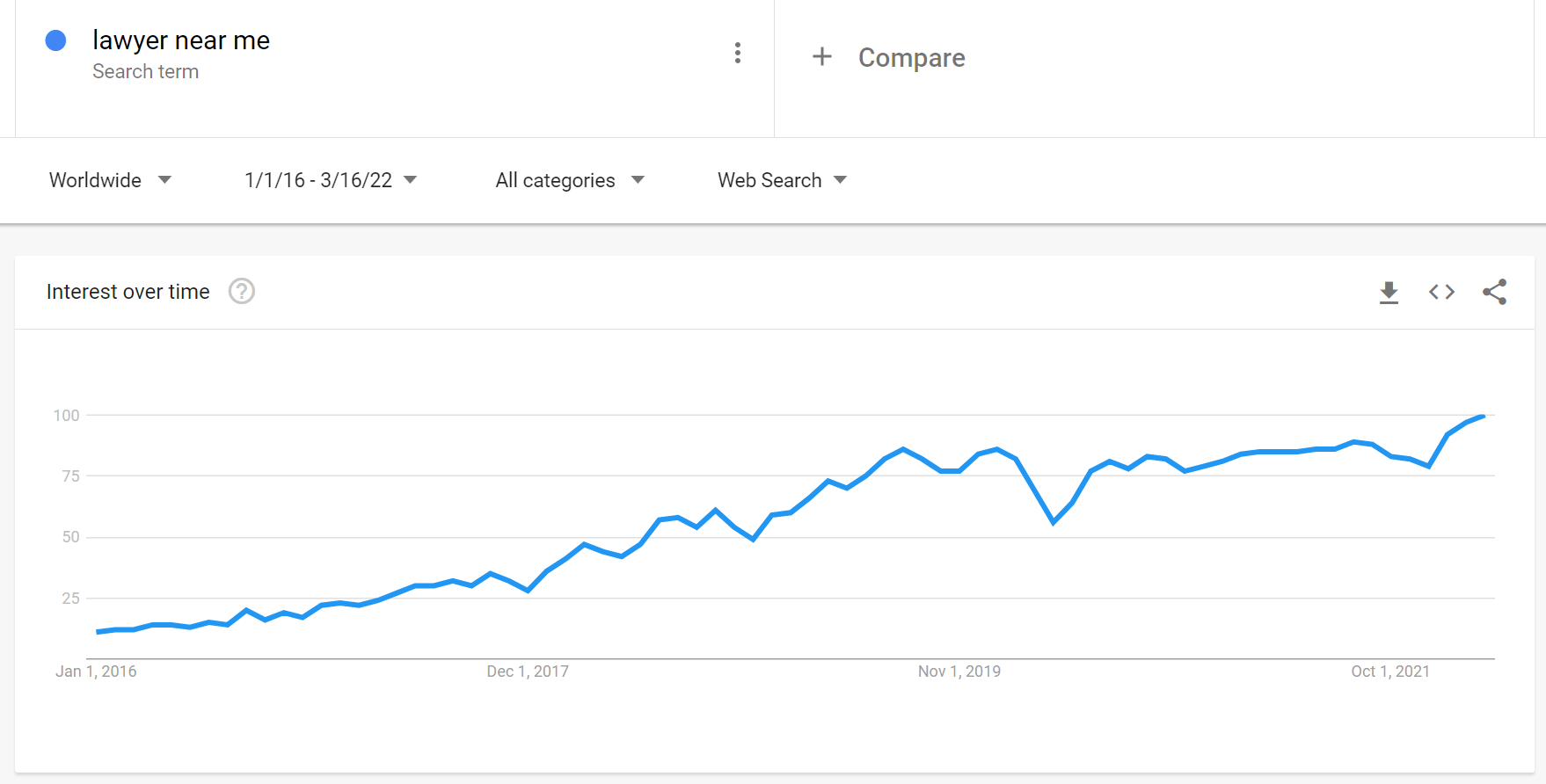
Task: Open the embed code icon
Action: pyautogui.click(x=1441, y=292)
